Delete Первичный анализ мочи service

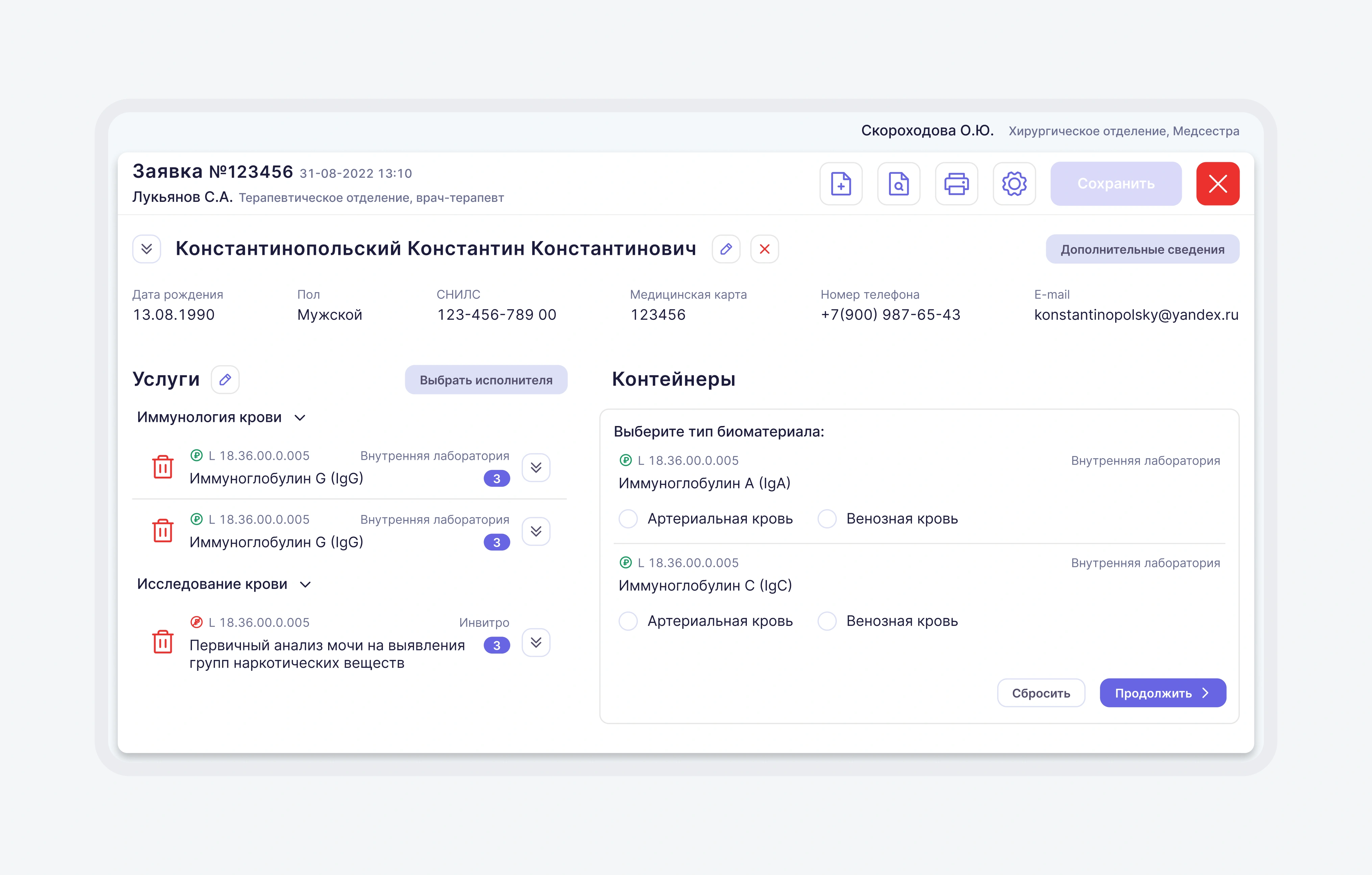[x=163, y=642]
